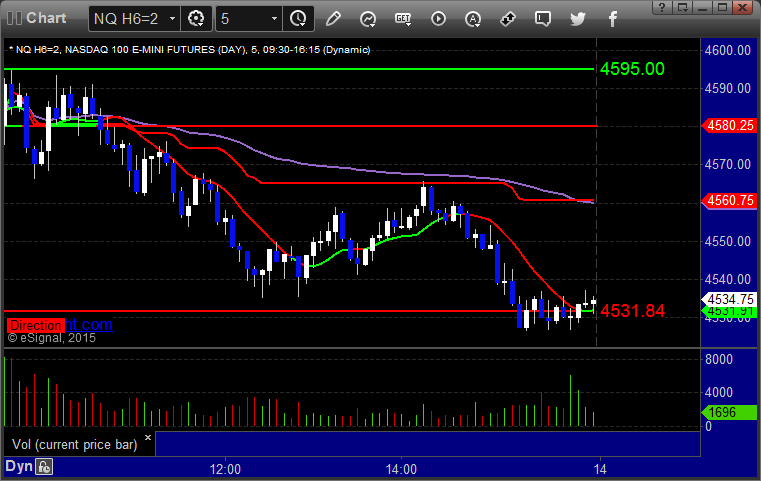761x481 pixels.
Task: Open the chart settings gear menu
Action: [x=196, y=19]
